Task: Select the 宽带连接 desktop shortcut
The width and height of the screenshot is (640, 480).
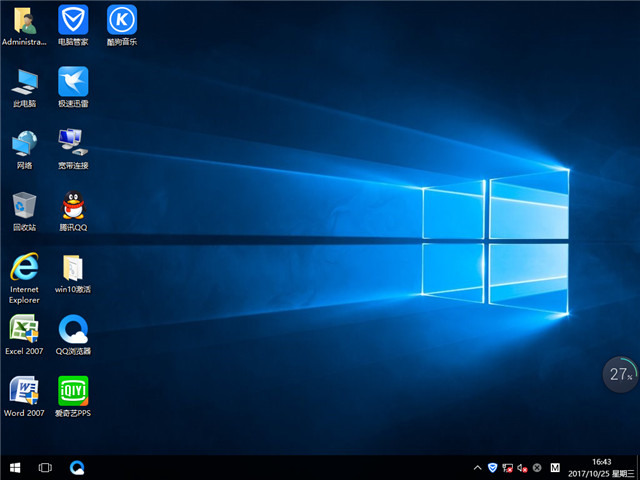Action: pos(72,143)
